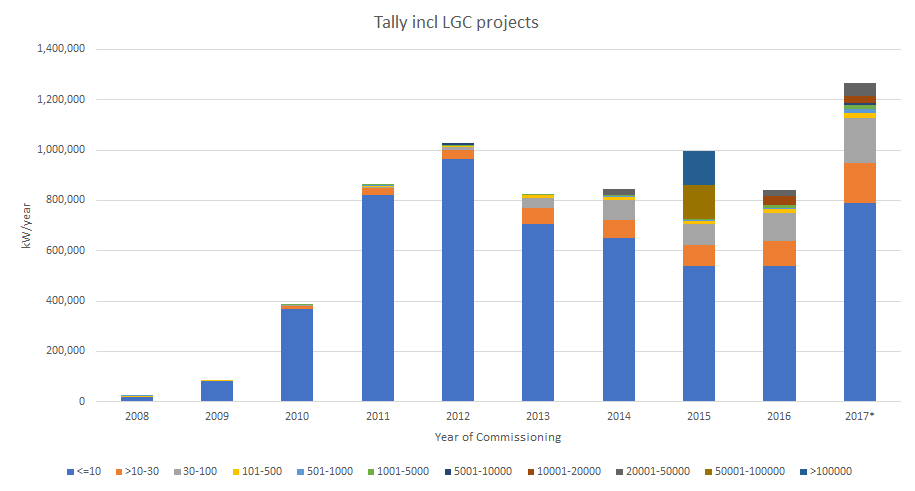Viewport: 915px width, 491px height.
Task: Click the blue segment of the 2010 bar
Action: coord(298,355)
